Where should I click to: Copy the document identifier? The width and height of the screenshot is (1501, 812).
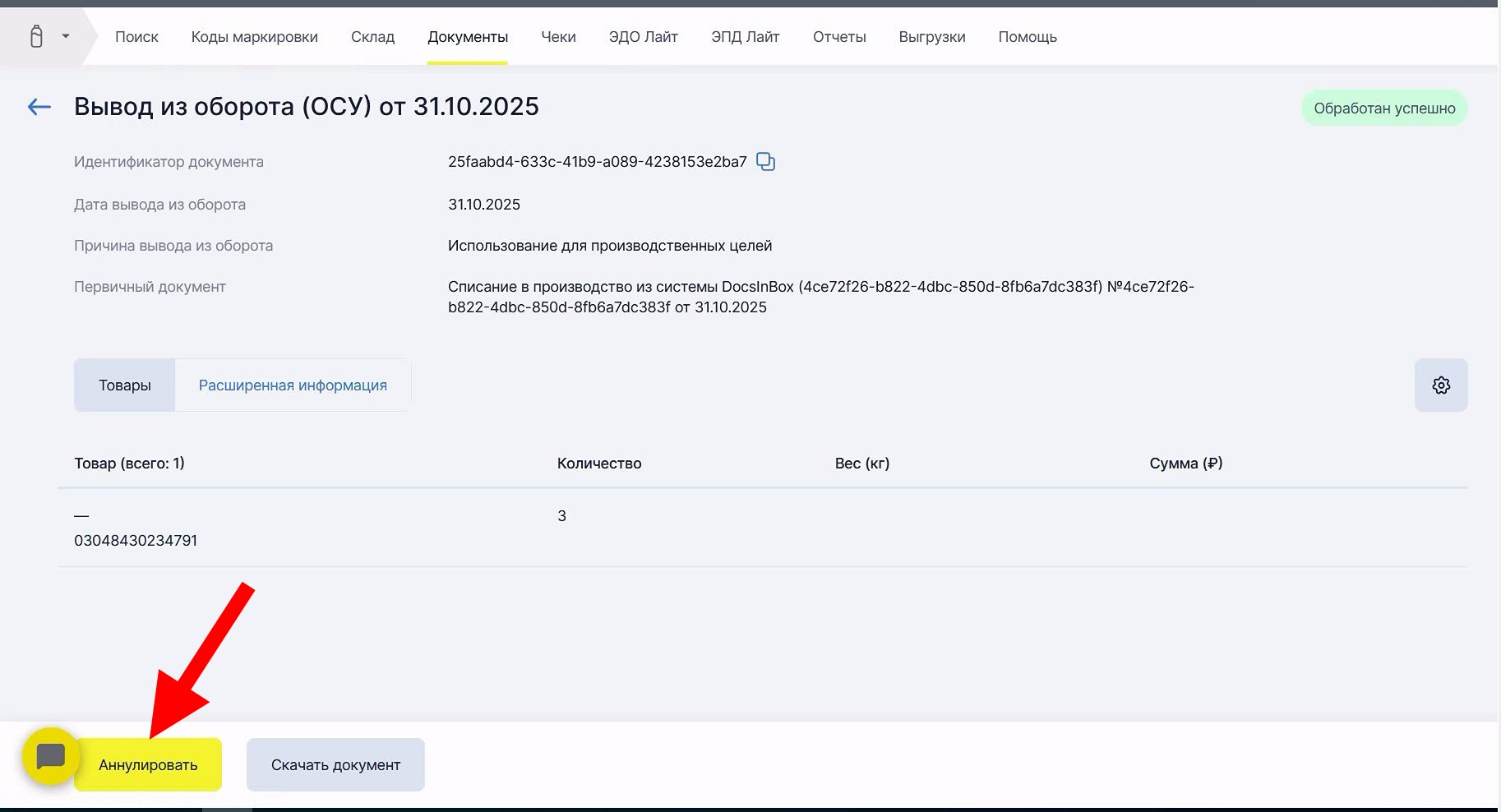click(x=765, y=162)
